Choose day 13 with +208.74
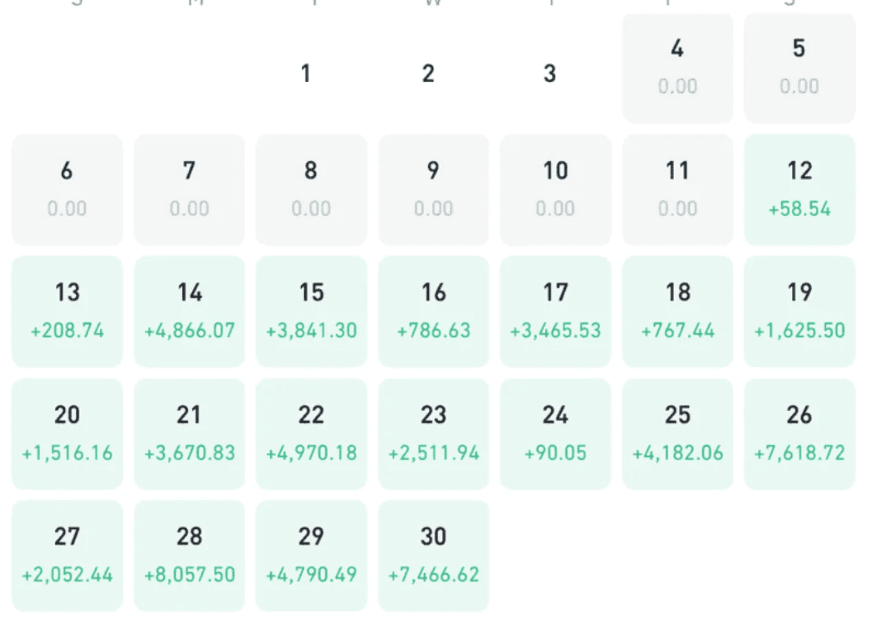The width and height of the screenshot is (879, 635). 67,312
